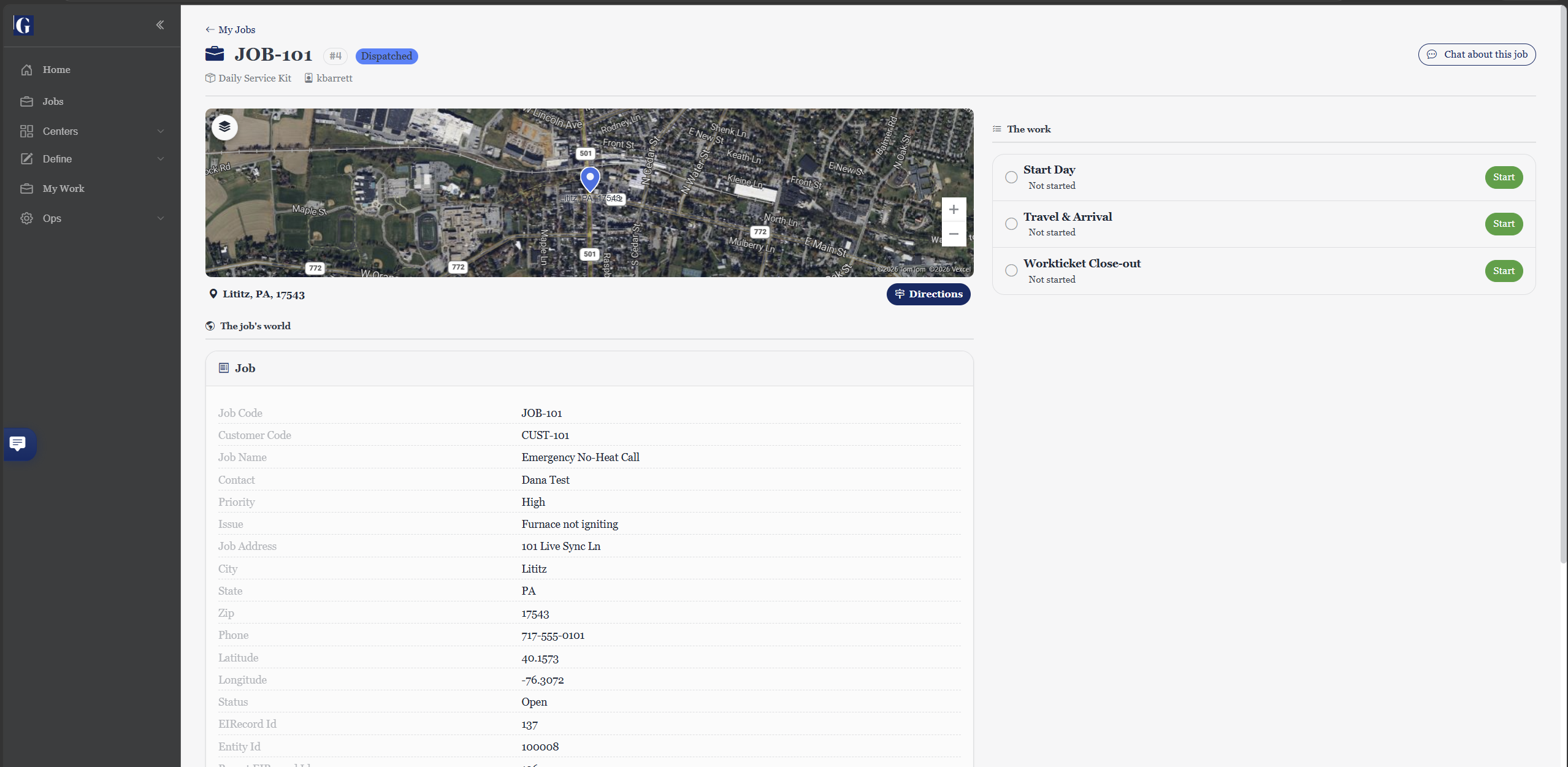Select the Travel & Arrival status circle
The width and height of the screenshot is (1568, 767).
pyautogui.click(x=1011, y=224)
